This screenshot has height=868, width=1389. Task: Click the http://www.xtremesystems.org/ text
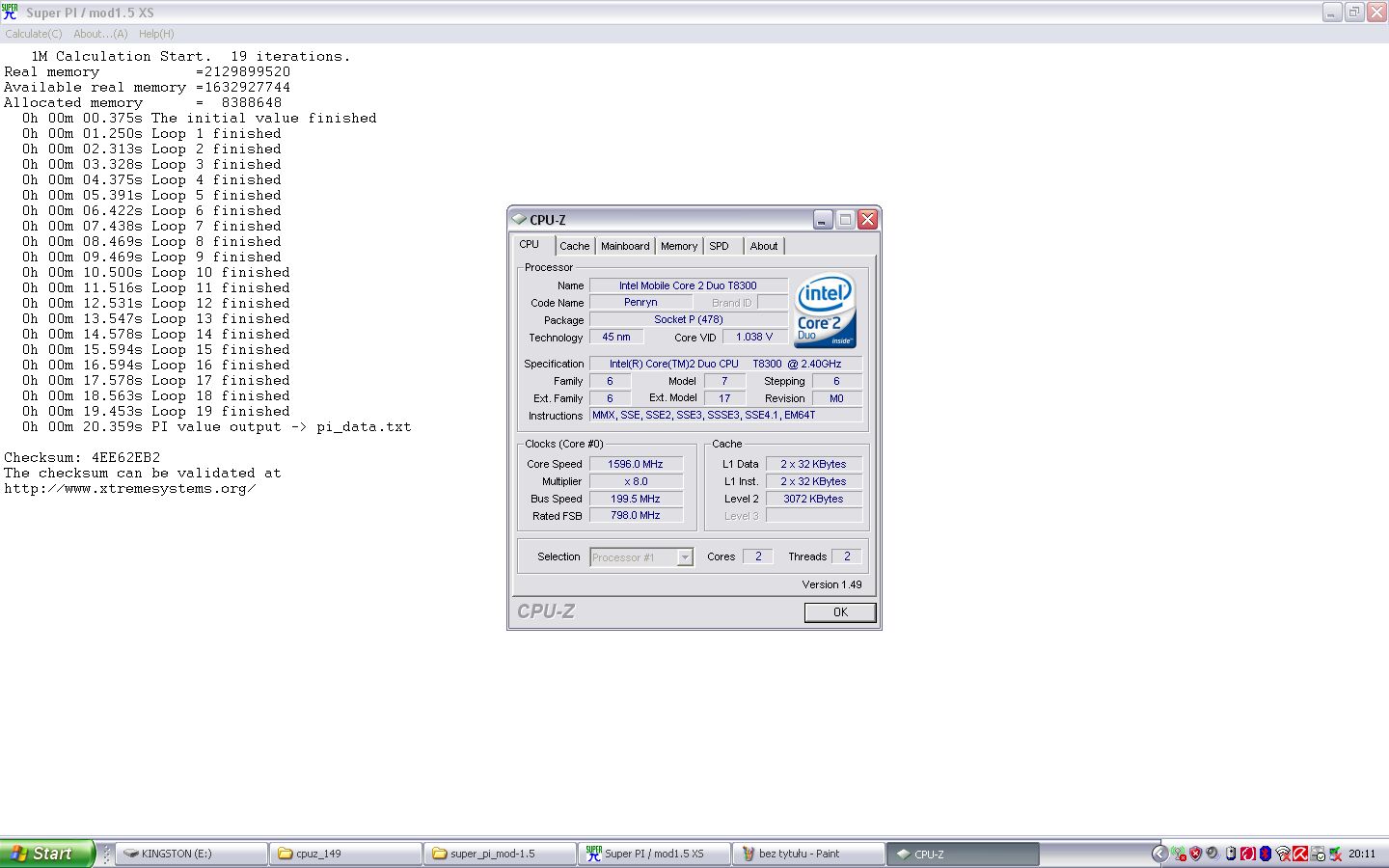click(x=130, y=488)
